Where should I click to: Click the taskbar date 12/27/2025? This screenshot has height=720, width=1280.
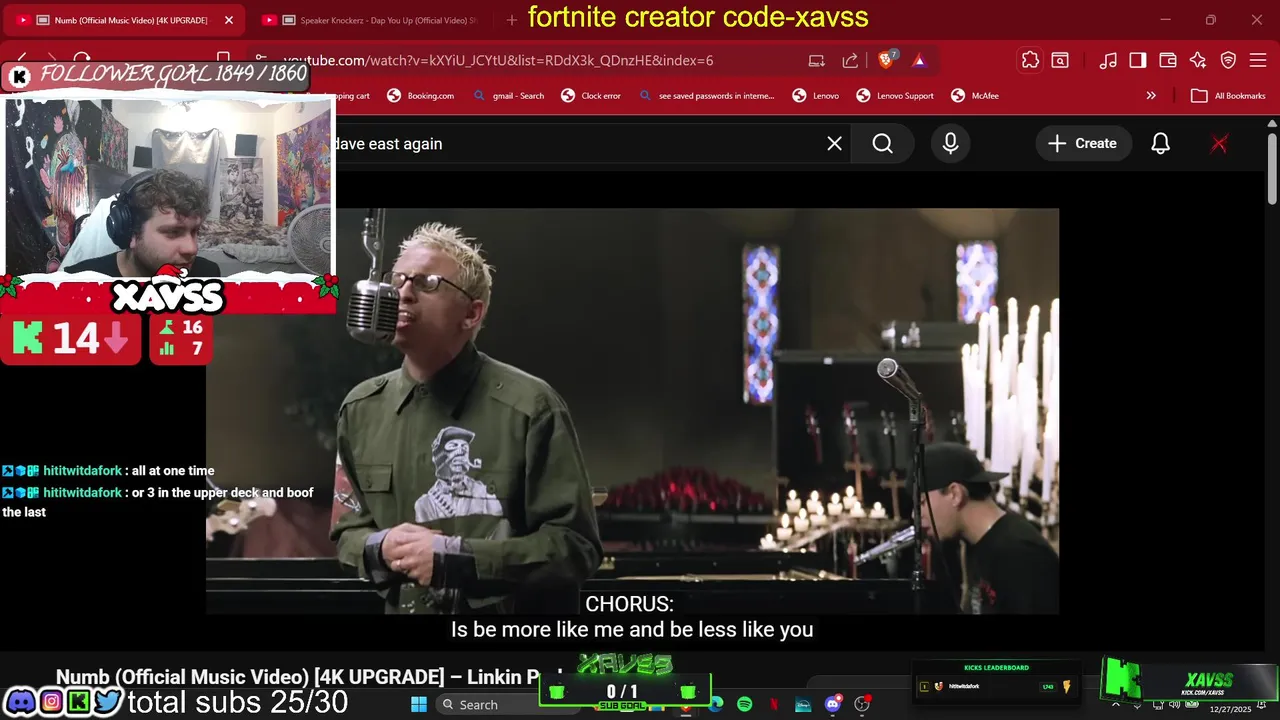tap(1230, 709)
